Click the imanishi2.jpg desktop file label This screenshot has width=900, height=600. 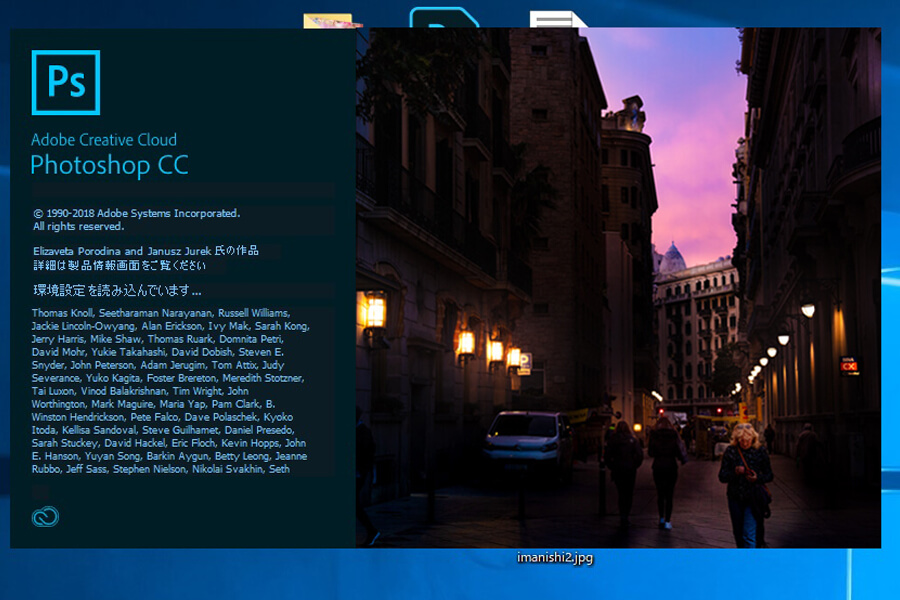tap(555, 558)
